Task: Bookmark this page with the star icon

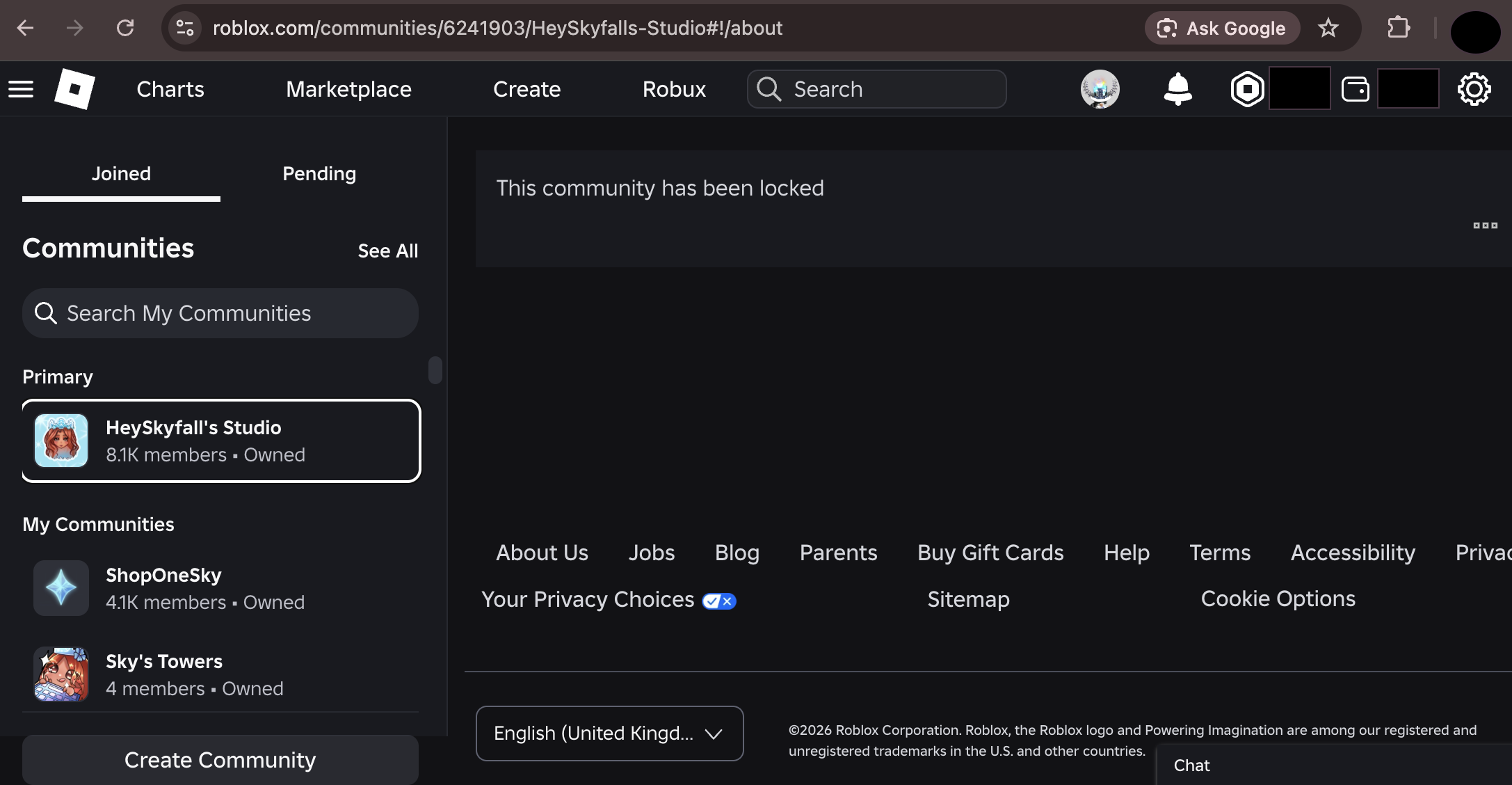Action: (x=1328, y=28)
